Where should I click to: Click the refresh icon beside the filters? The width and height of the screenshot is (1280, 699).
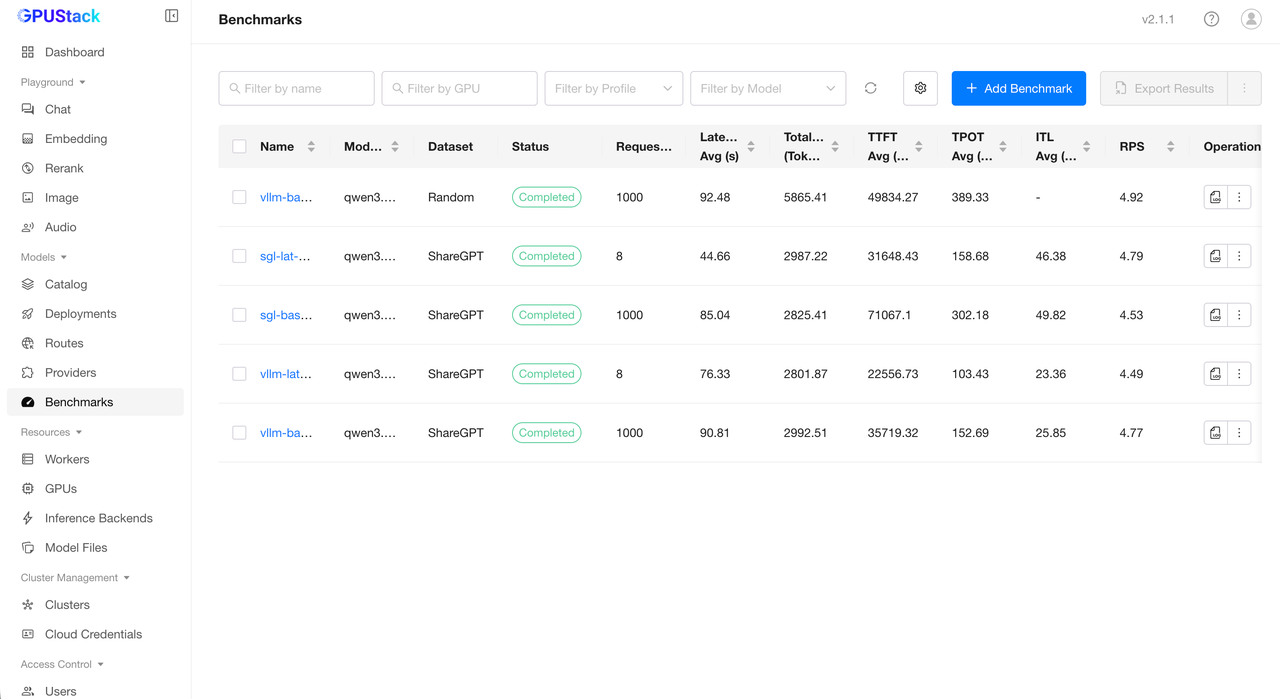(x=871, y=88)
